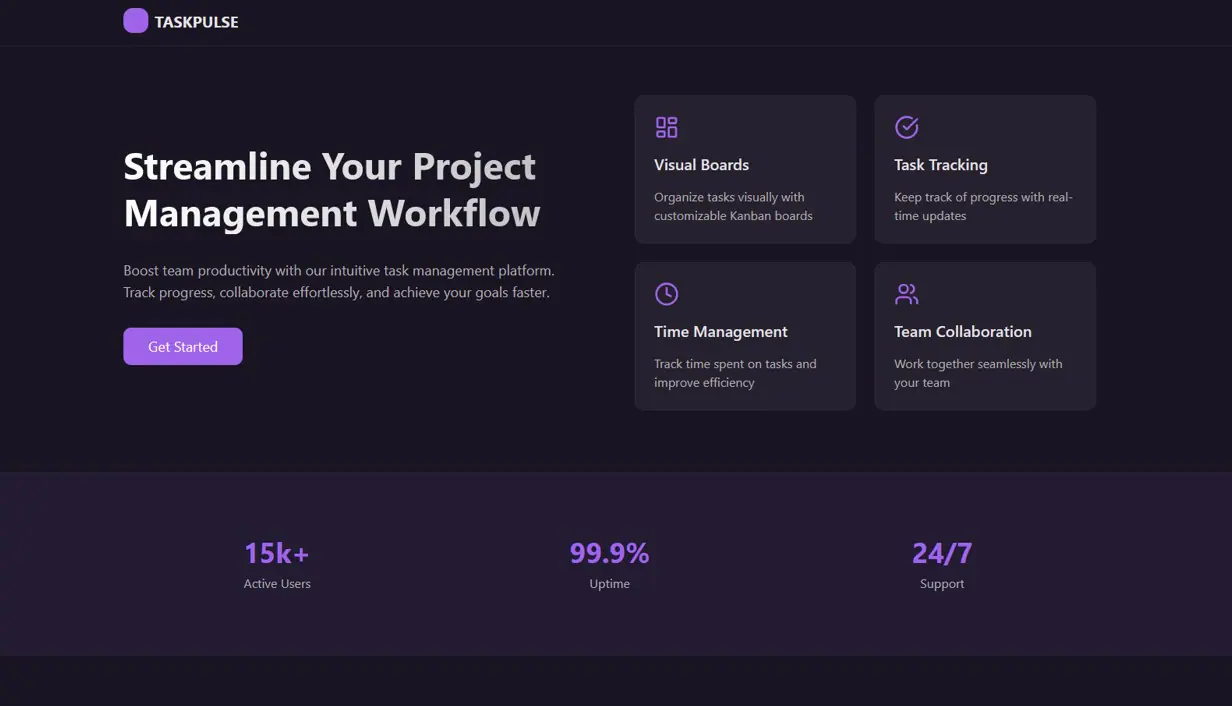This screenshot has width=1232, height=706.
Task: Click the 'Boost team productivity' paragraph
Action: [339, 282]
